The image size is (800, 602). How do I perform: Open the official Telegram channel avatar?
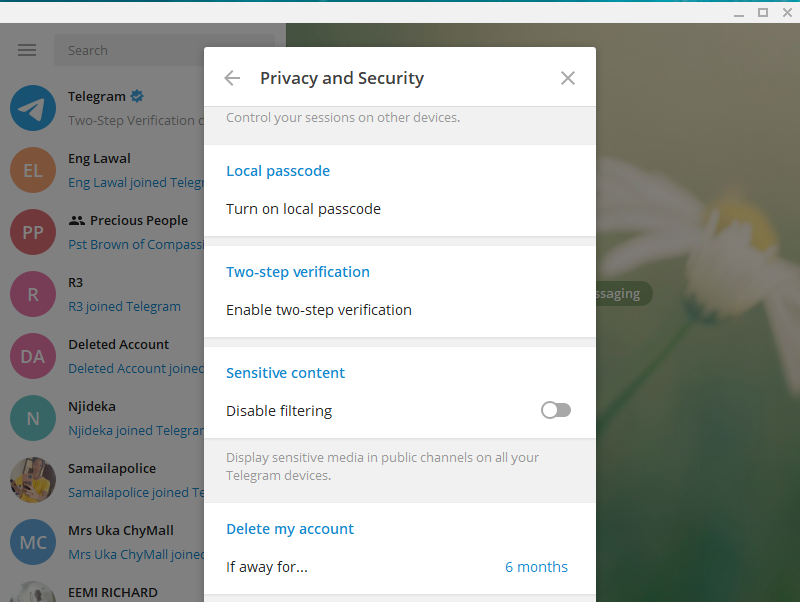(32, 108)
